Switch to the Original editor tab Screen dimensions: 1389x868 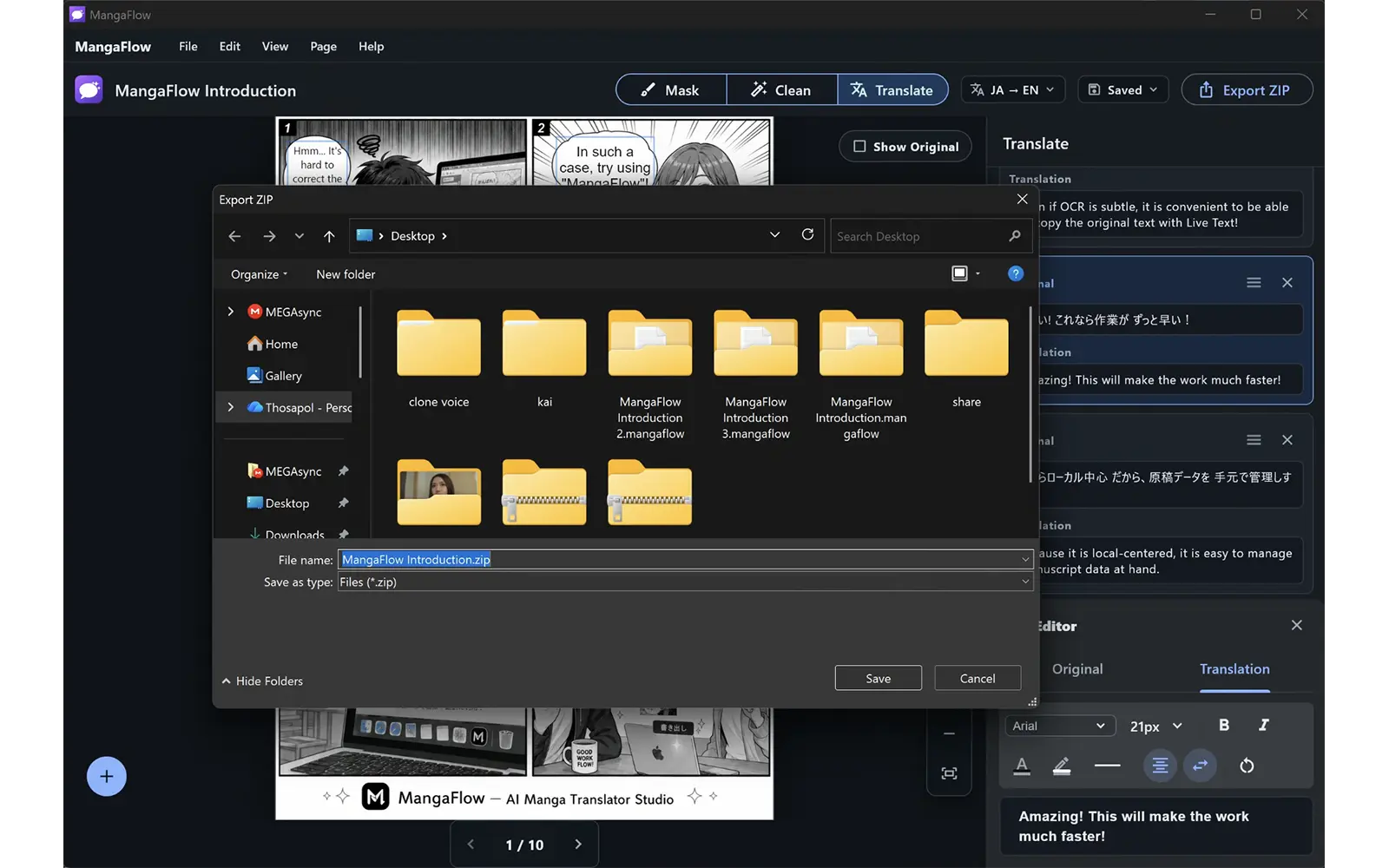point(1077,669)
